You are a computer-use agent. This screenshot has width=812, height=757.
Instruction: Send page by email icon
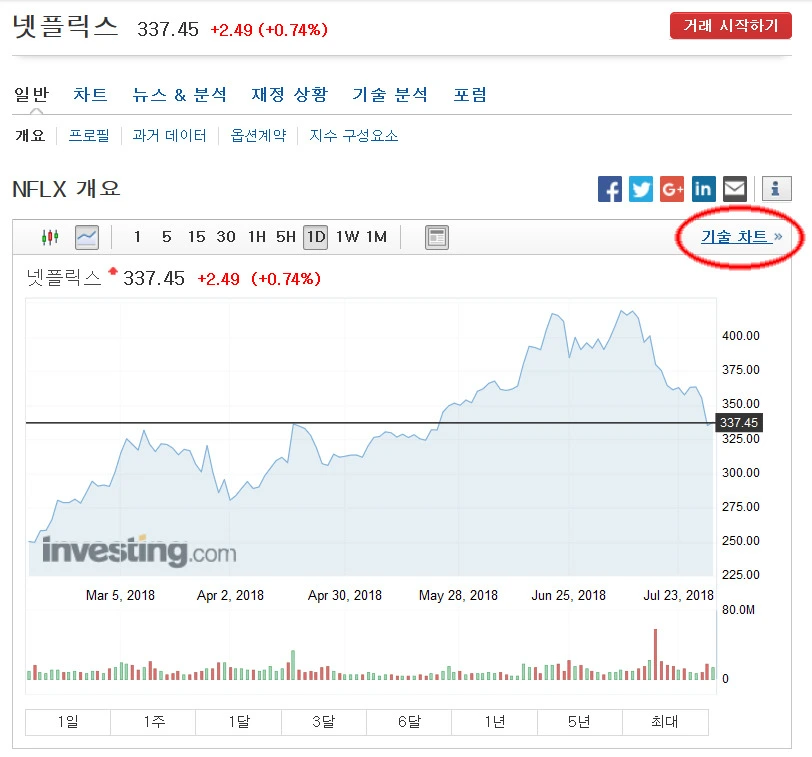pos(734,189)
